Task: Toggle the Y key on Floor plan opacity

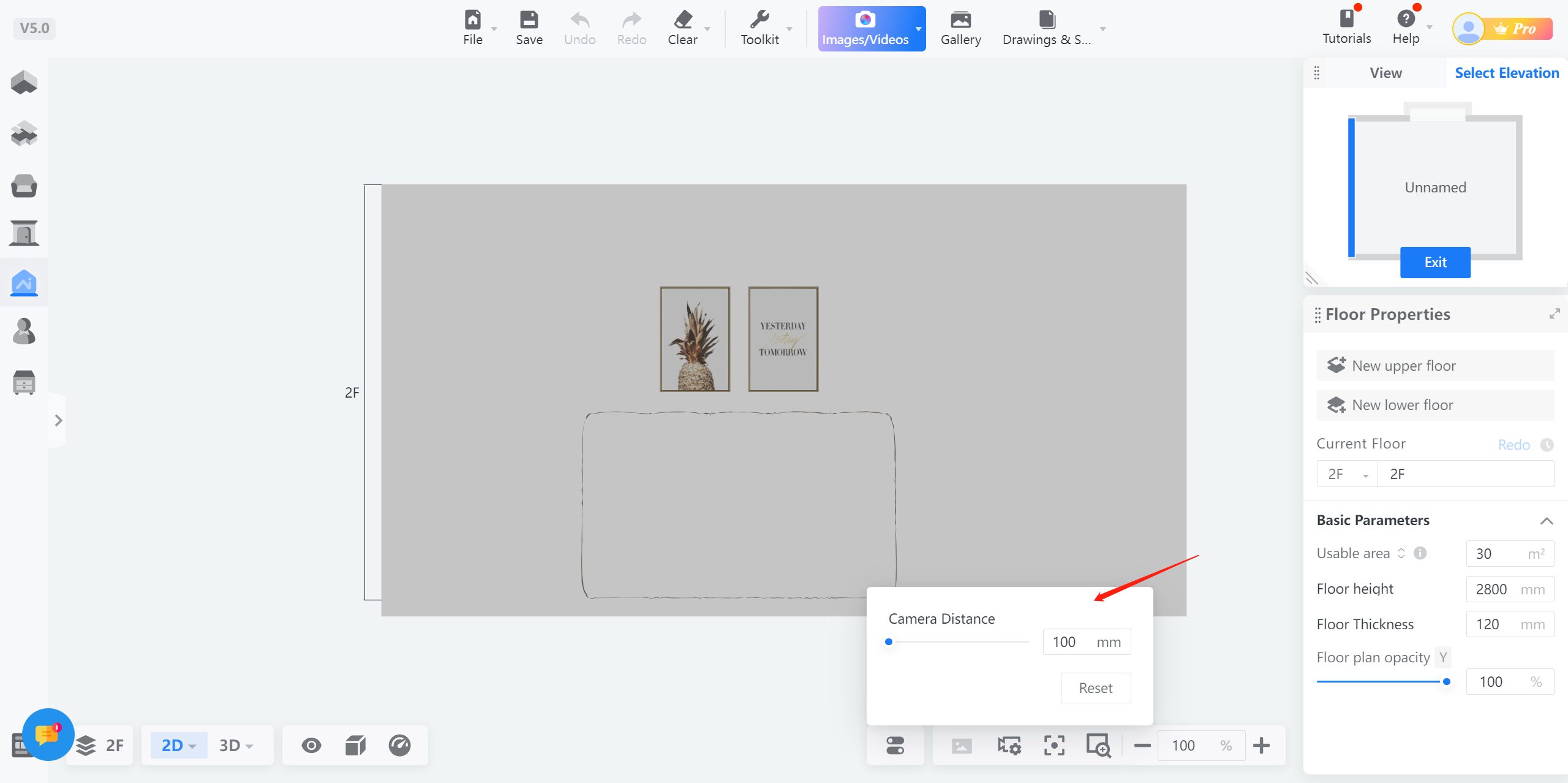Action: pos(1443,657)
